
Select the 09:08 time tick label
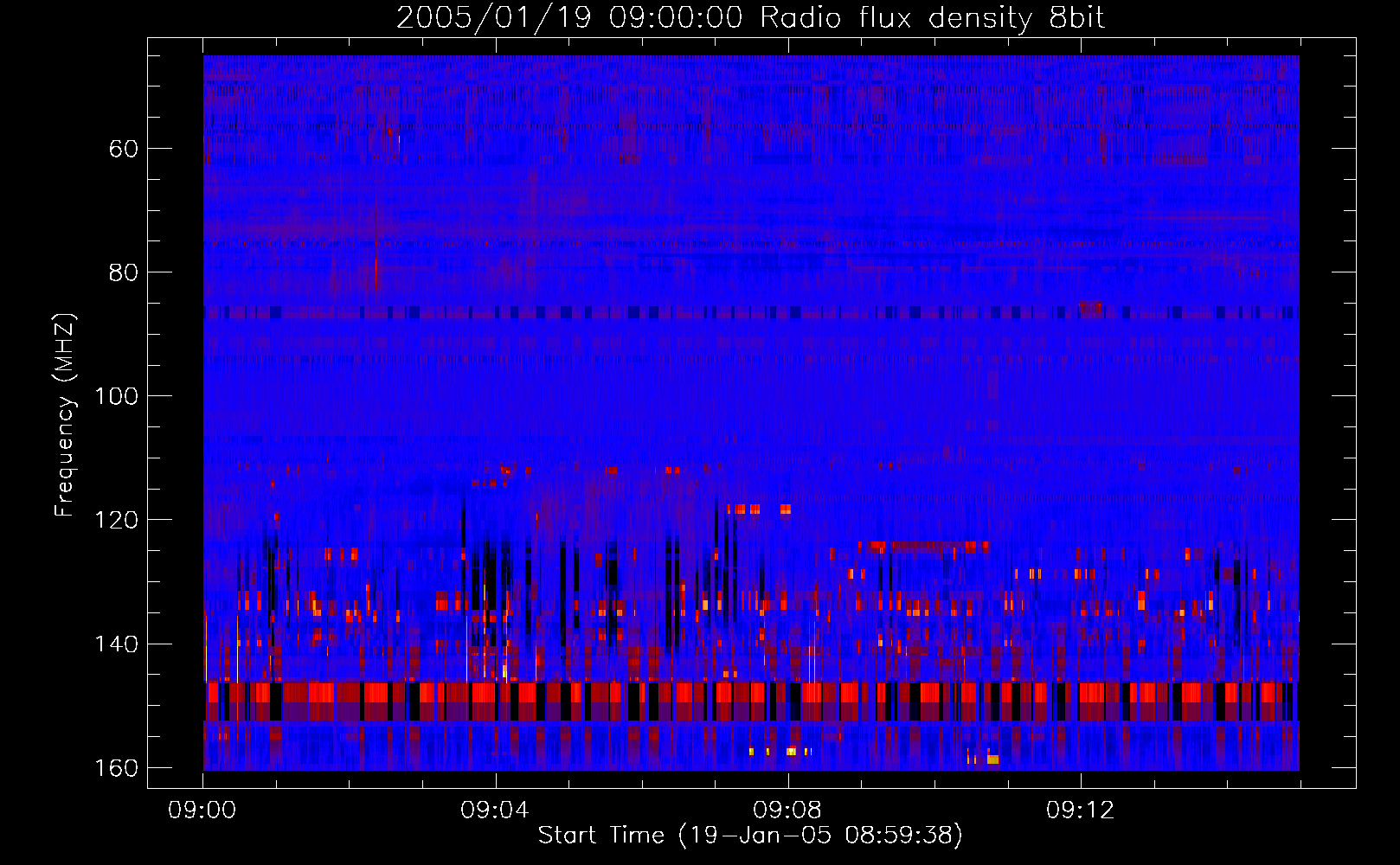coord(787,811)
